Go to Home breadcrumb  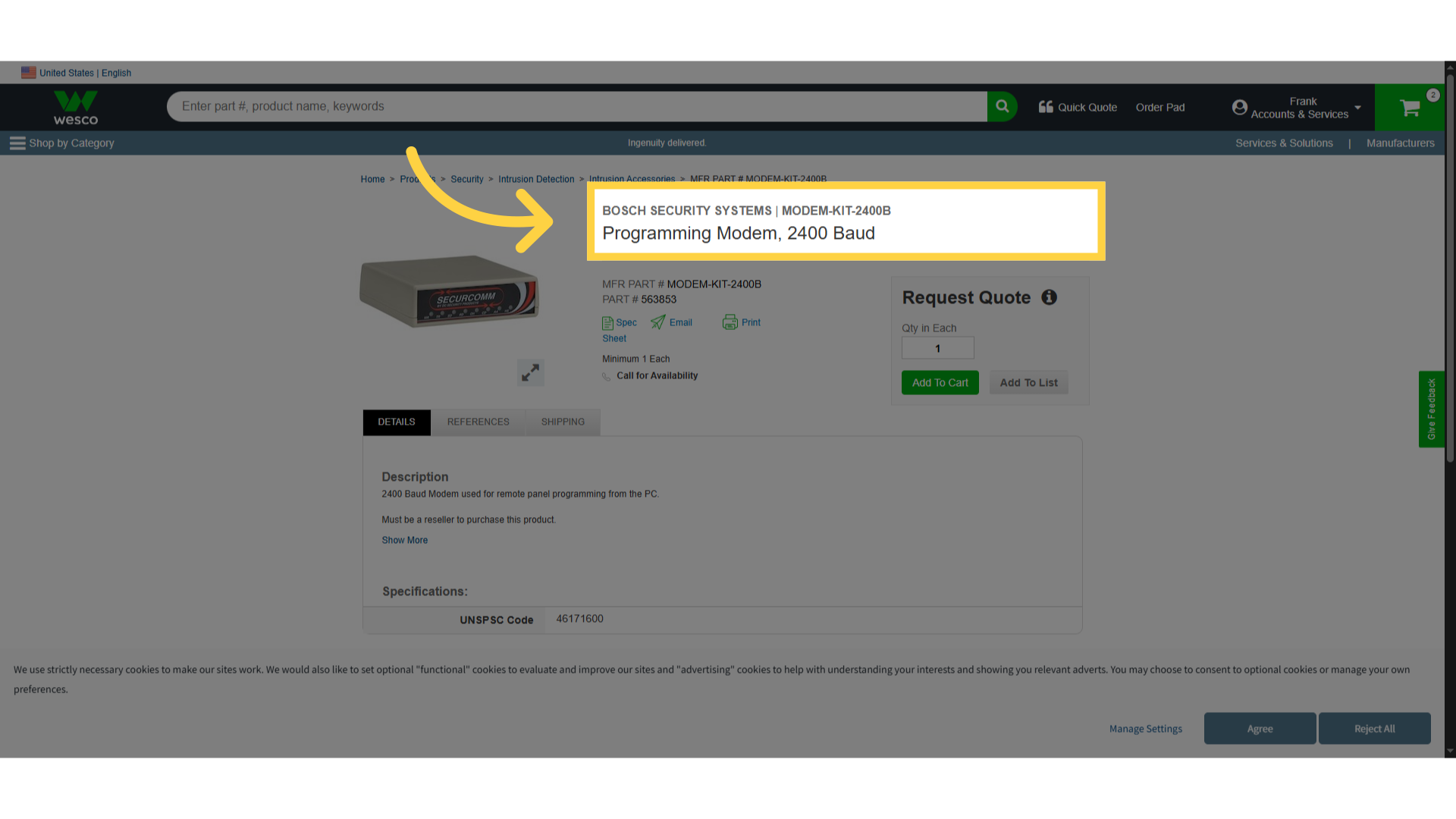pyautogui.click(x=372, y=180)
